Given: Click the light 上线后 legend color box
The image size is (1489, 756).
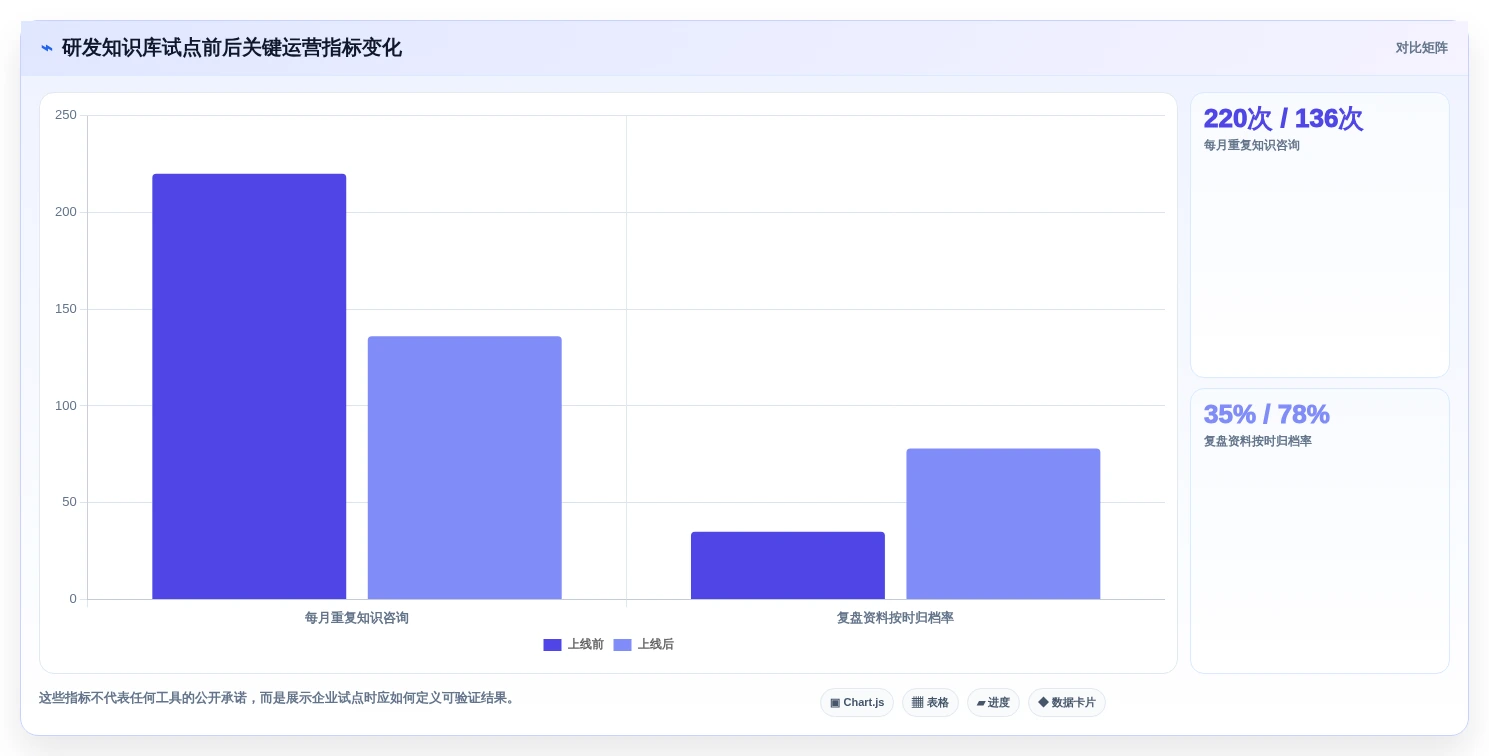Looking at the screenshot, I should point(622,645).
